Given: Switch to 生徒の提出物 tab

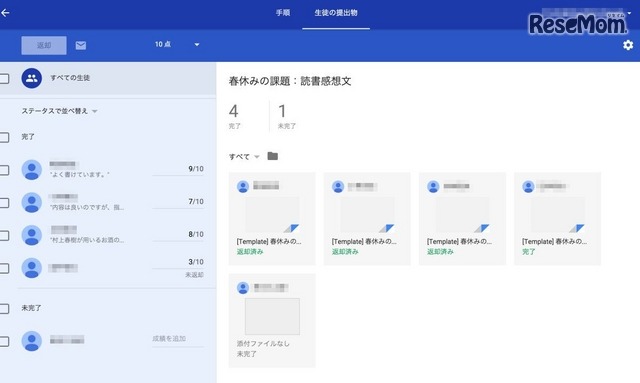Looking at the screenshot, I should [x=336, y=13].
